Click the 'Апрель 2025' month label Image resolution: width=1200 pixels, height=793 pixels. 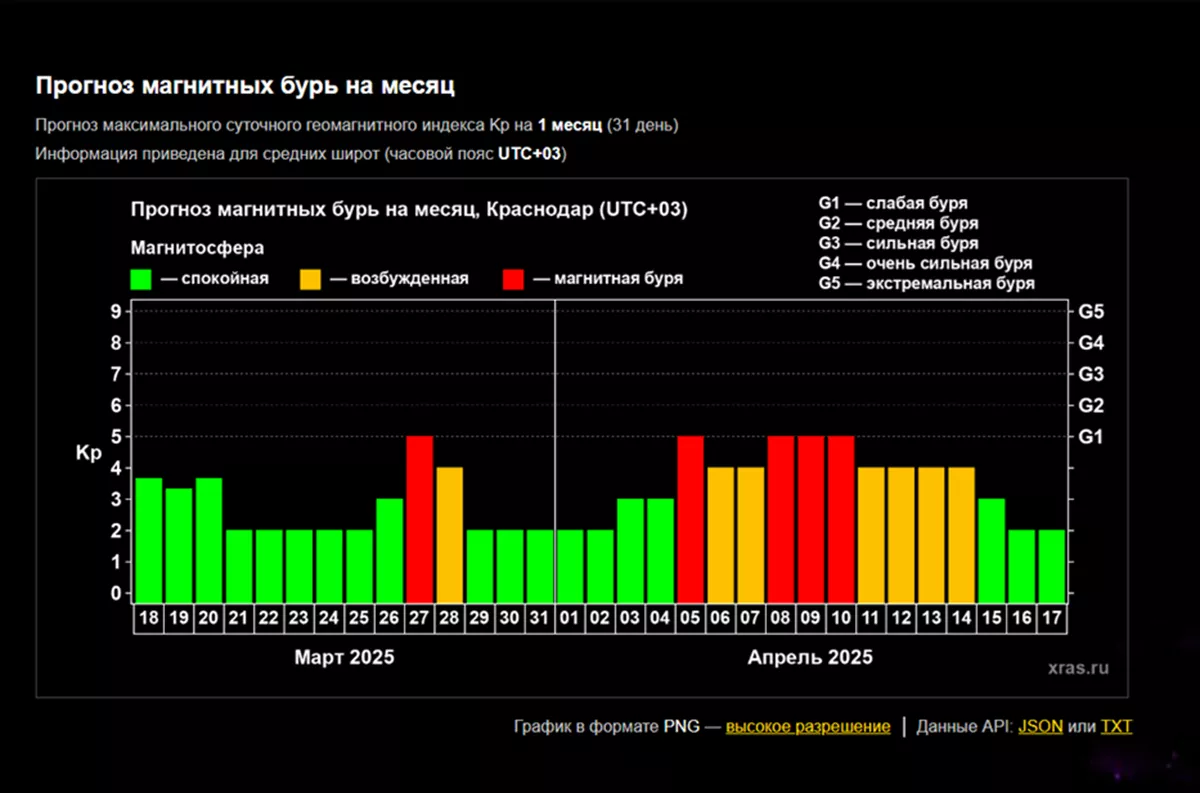tap(810, 658)
